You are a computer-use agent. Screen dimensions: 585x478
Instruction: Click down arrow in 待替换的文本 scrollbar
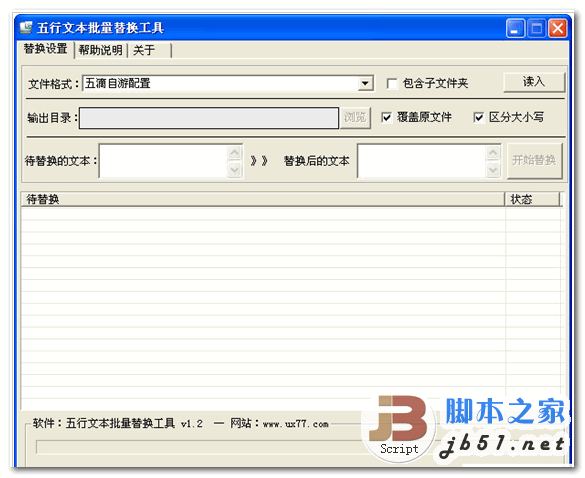(235, 170)
